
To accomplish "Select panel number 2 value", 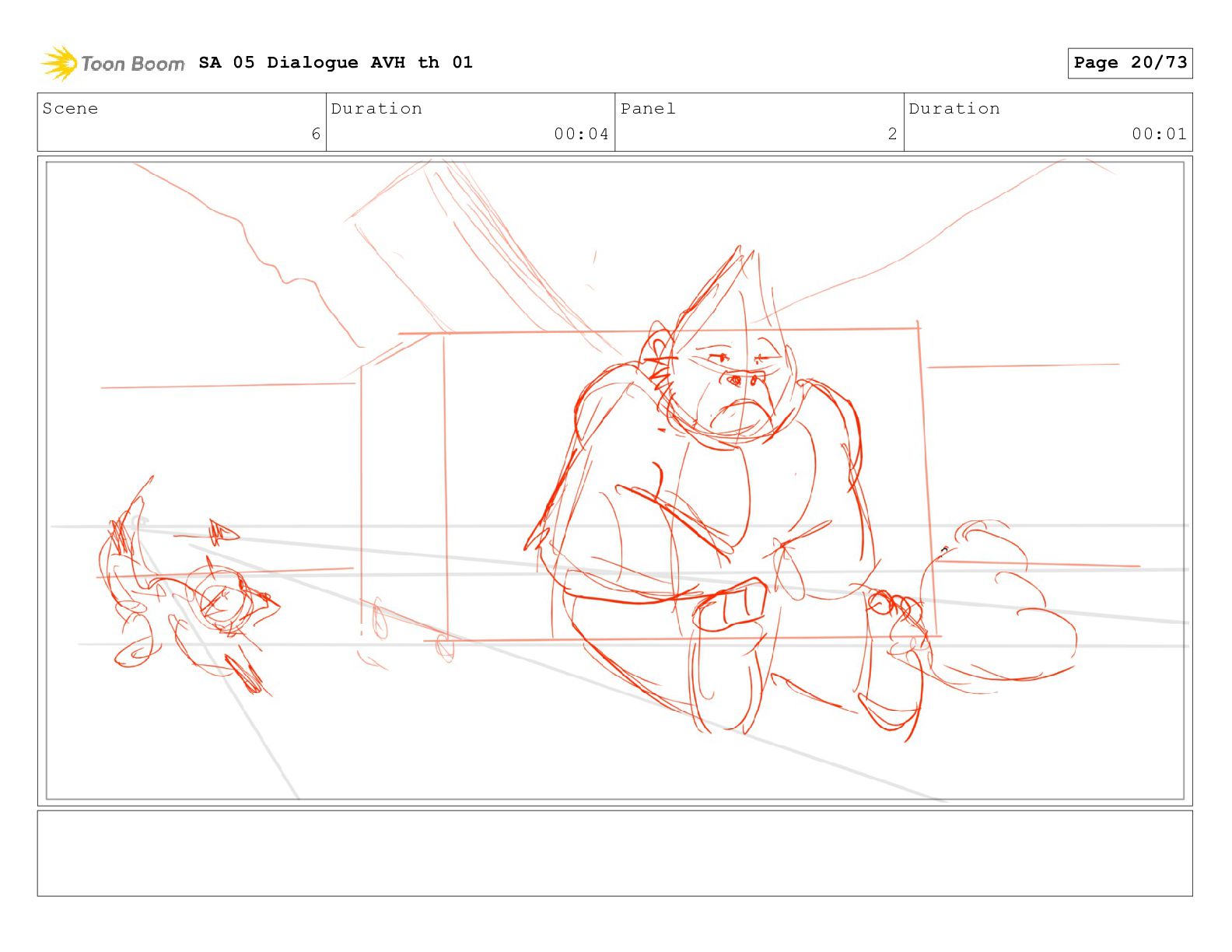I will pos(892,134).
